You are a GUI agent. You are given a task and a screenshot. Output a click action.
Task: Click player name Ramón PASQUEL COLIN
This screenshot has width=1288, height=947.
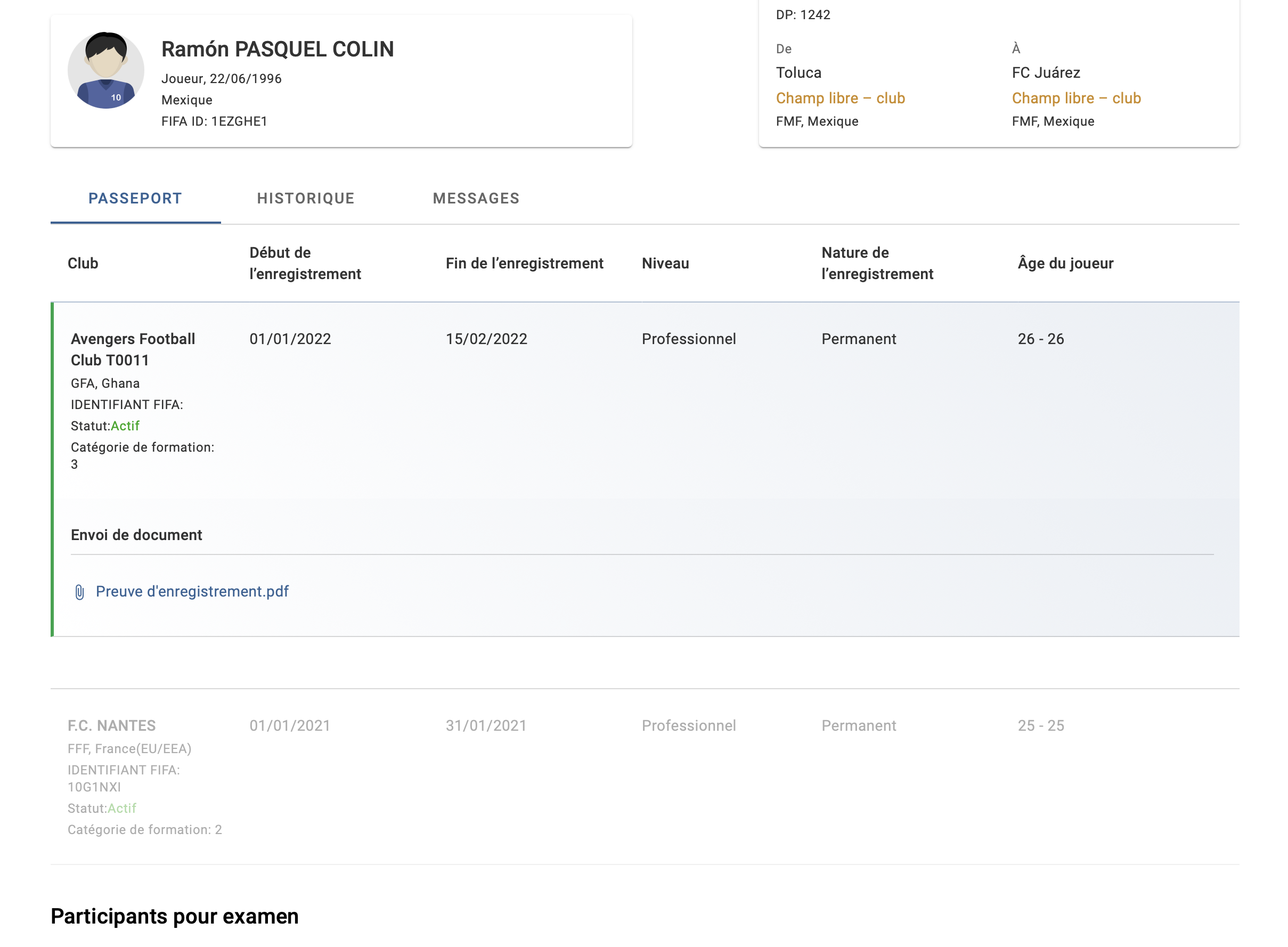(278, 50)
